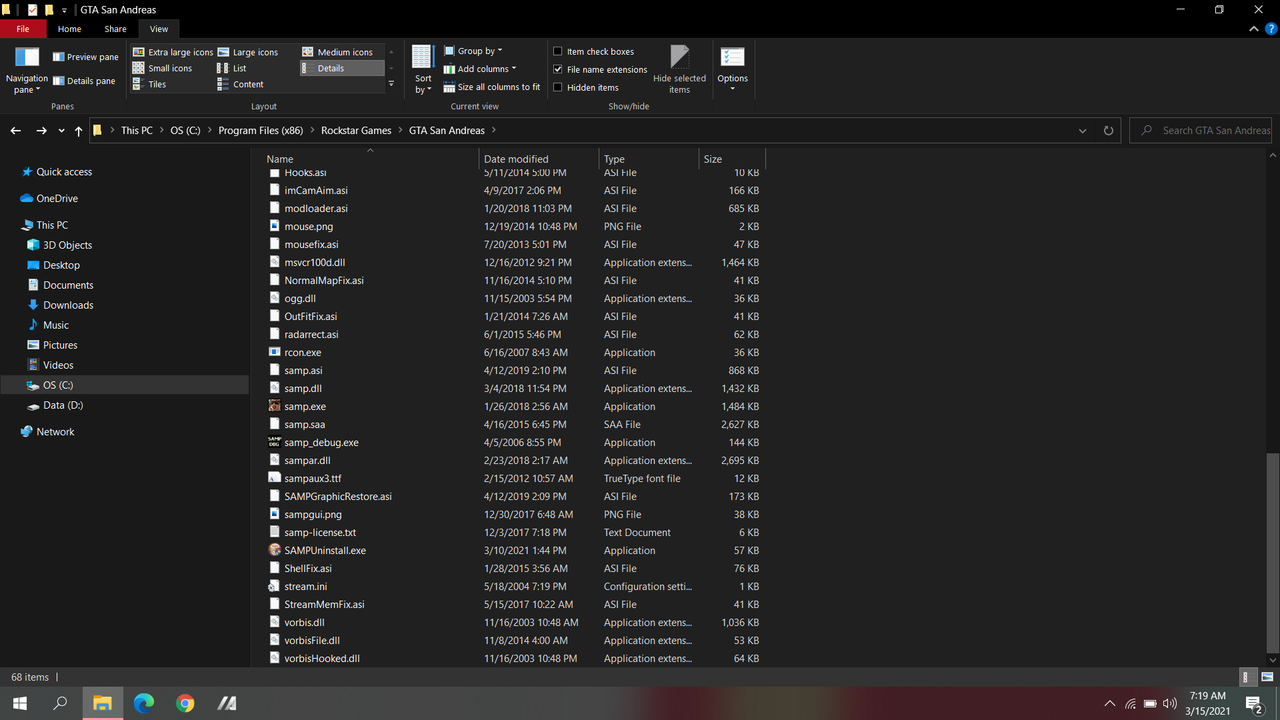Open Data (D:) drive in sidebar
This screenshot has height=720, width=1280.
tap(62, 405)
